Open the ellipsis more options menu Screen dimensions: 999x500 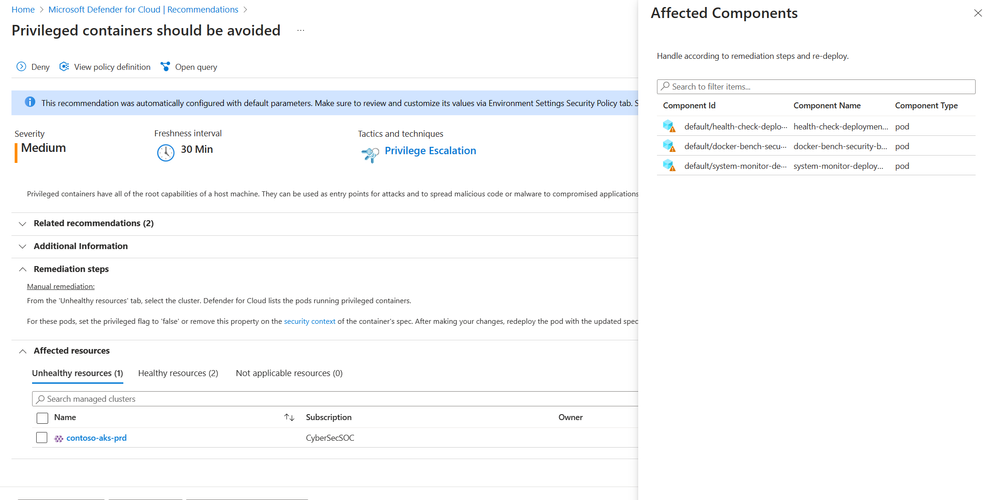click(301, 30)
